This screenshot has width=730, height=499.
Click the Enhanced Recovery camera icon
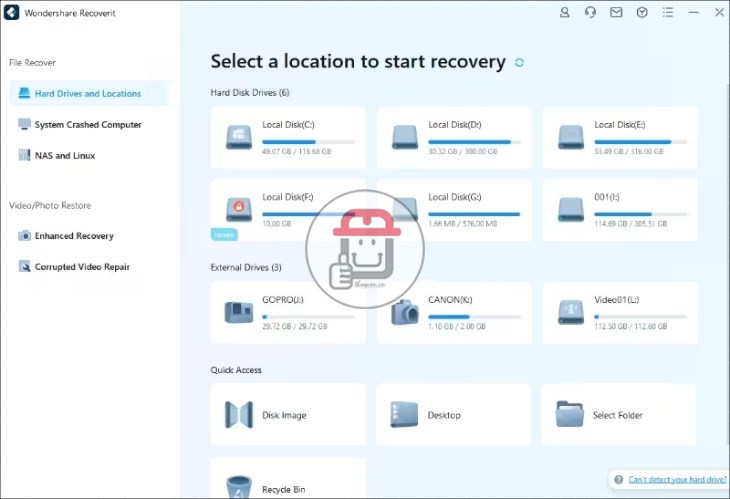[x=24, y=236]
